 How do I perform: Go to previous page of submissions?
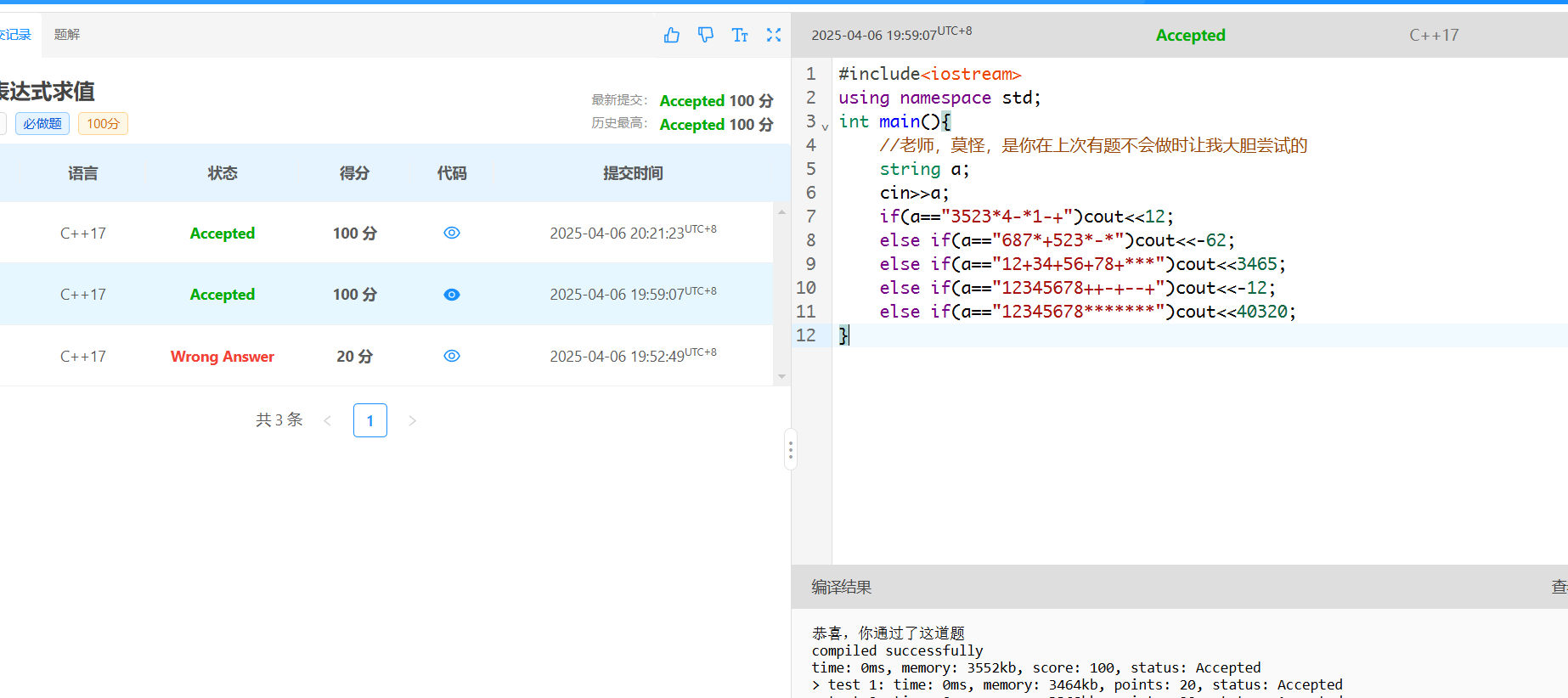point(327,420)
